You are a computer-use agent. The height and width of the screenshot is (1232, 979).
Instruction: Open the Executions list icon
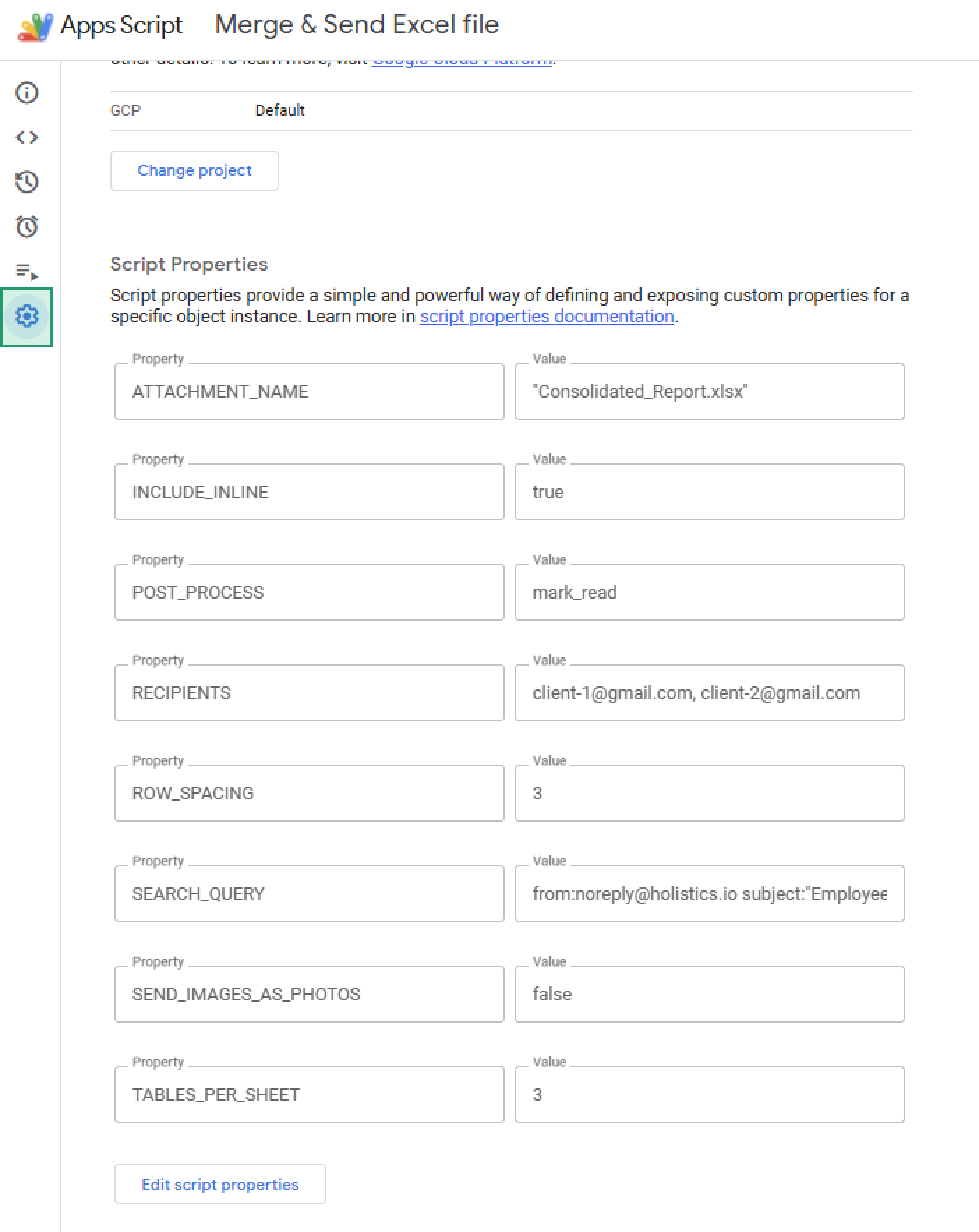point(26,271)
